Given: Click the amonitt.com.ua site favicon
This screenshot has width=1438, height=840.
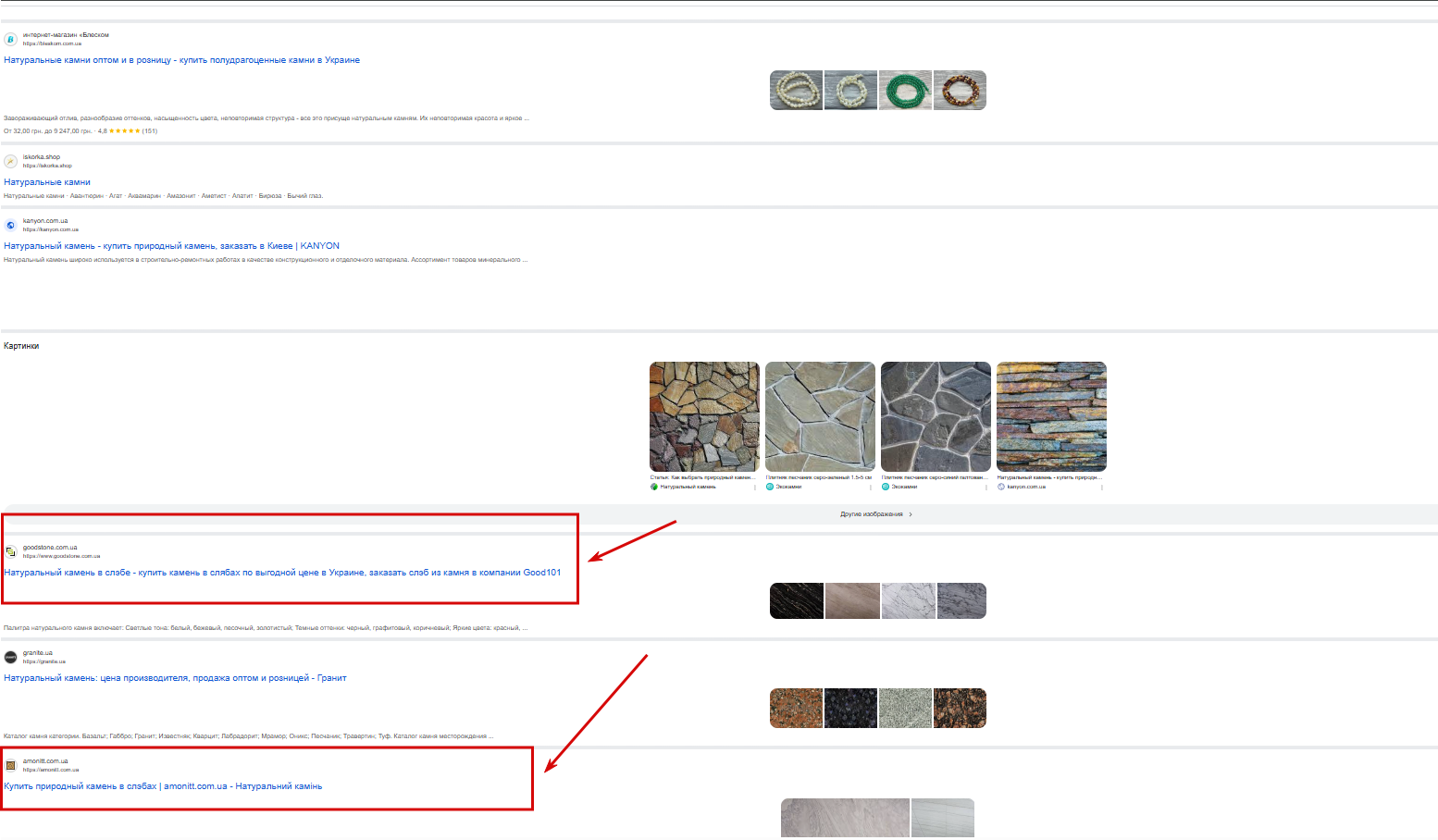Looking at the screenshot, I should [11, 765].
